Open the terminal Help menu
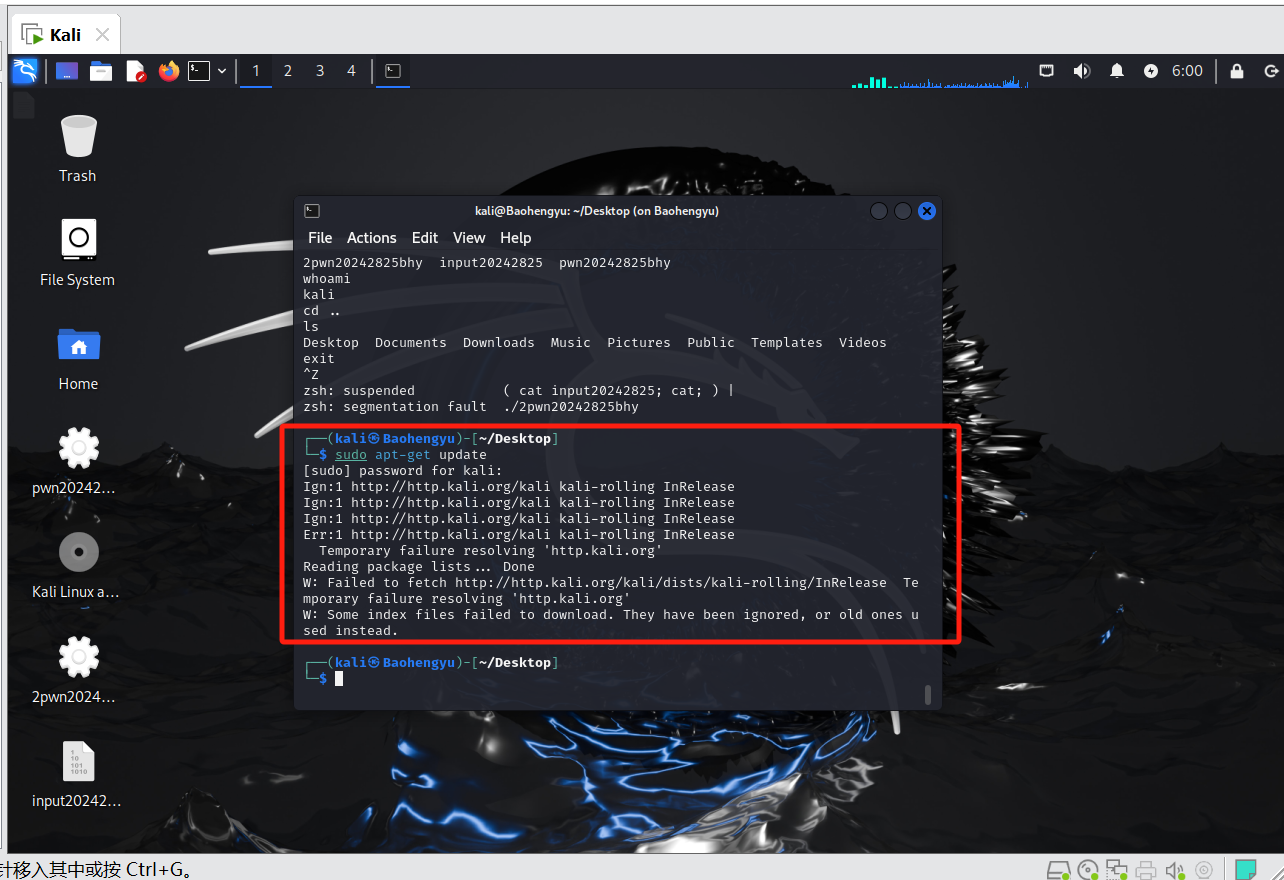This screenshot has height=880, width=1284. [516, 238]
